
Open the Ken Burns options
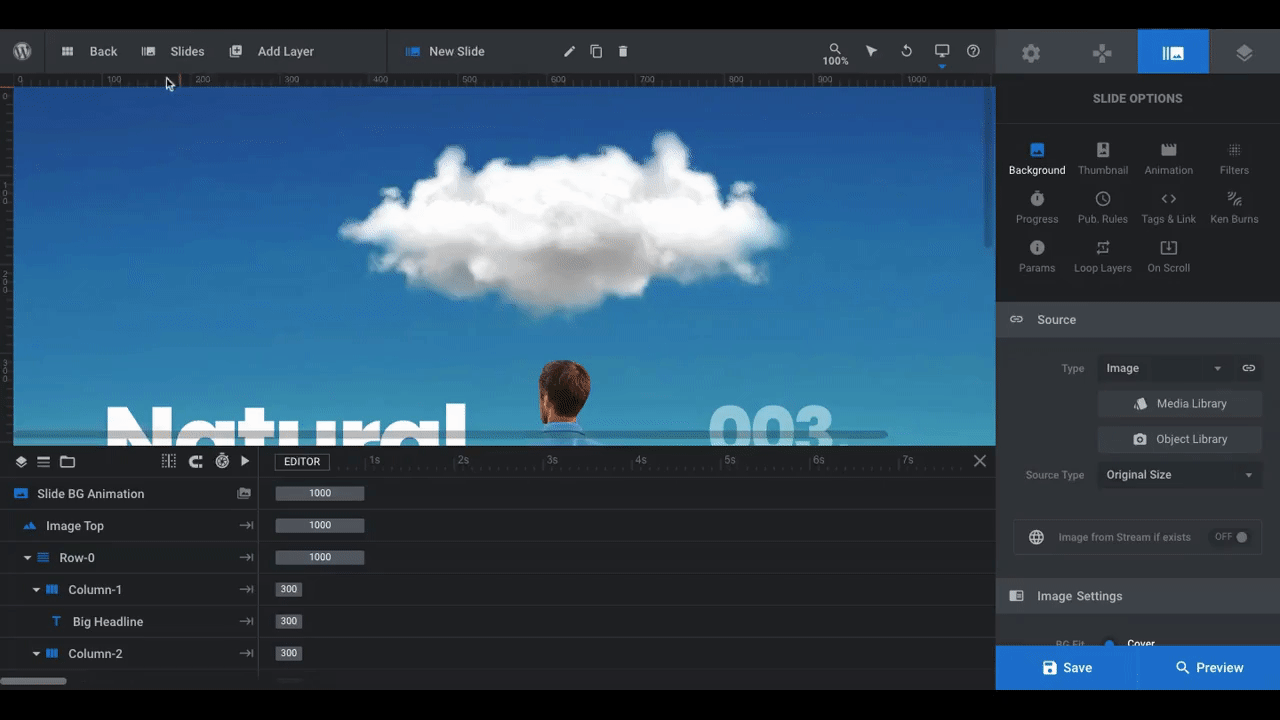(1234, 208)
